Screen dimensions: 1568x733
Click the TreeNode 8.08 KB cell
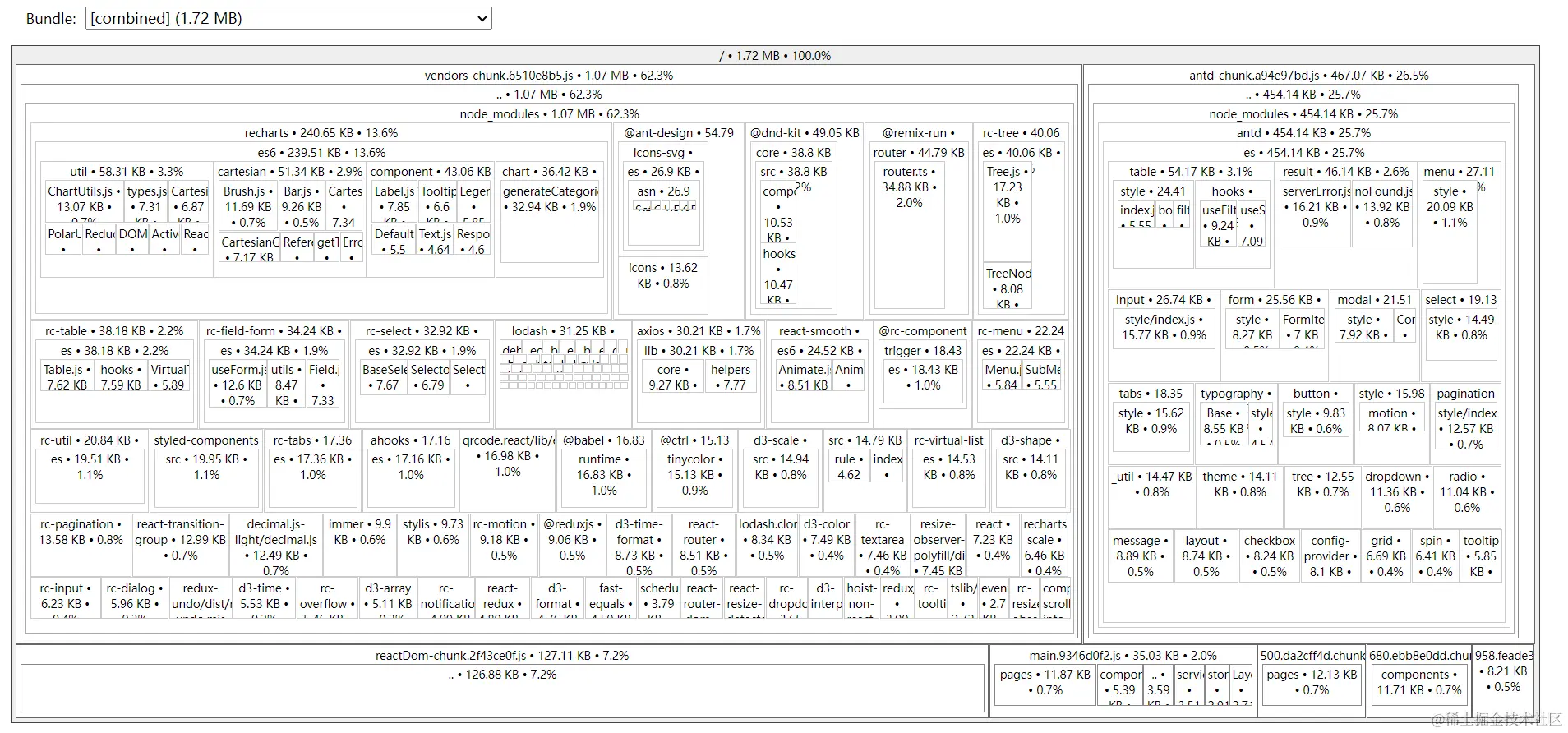click(1008, 287)
